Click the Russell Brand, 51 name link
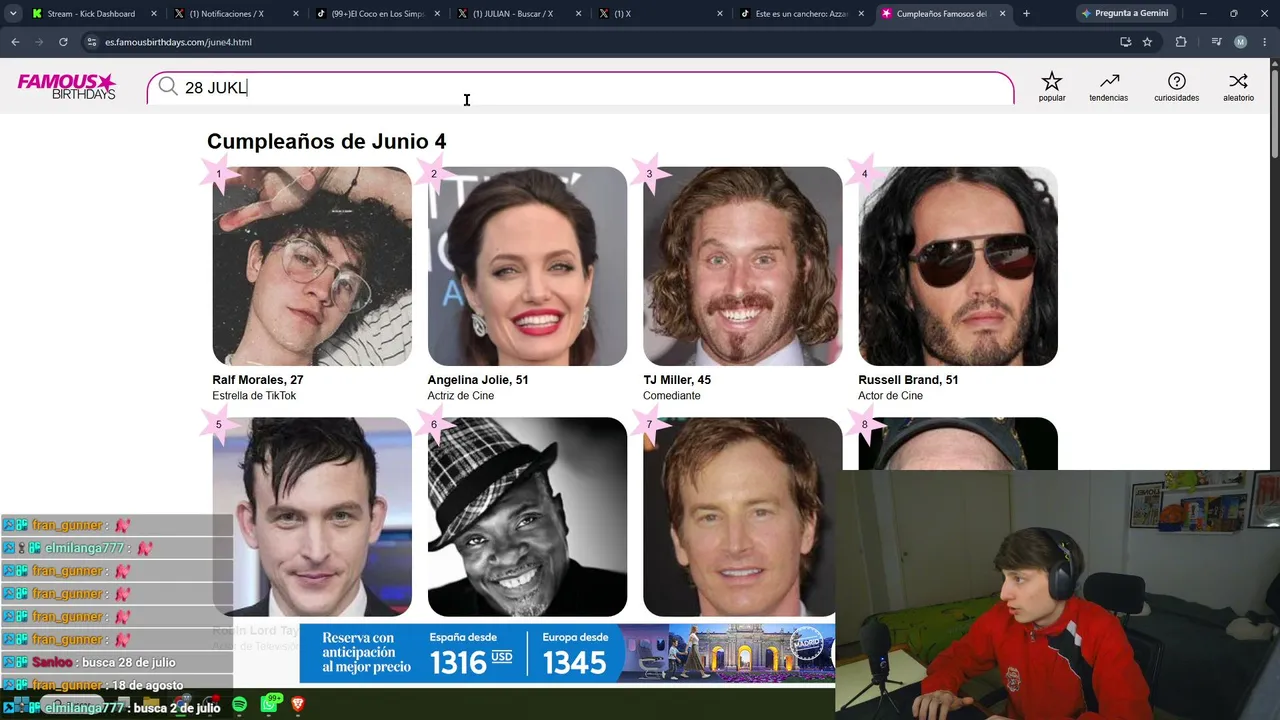Screen dimensions: 1280x720 [x=908, y=380]
